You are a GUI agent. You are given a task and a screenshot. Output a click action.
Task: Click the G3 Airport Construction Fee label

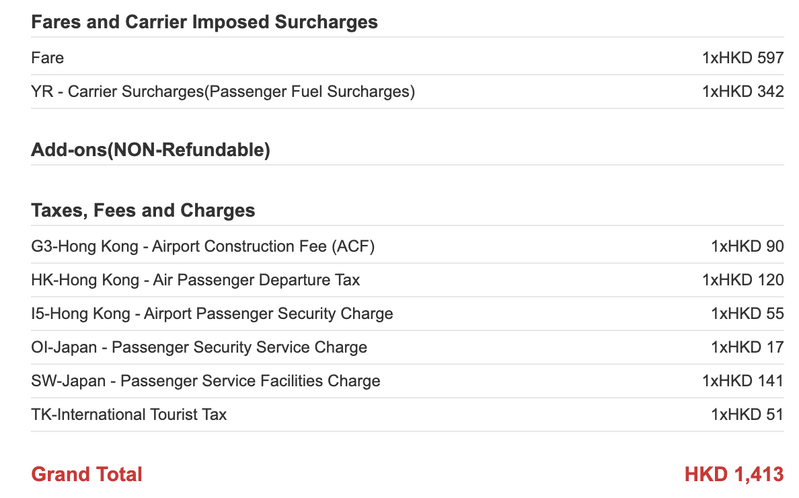click(x=203, y=246)
